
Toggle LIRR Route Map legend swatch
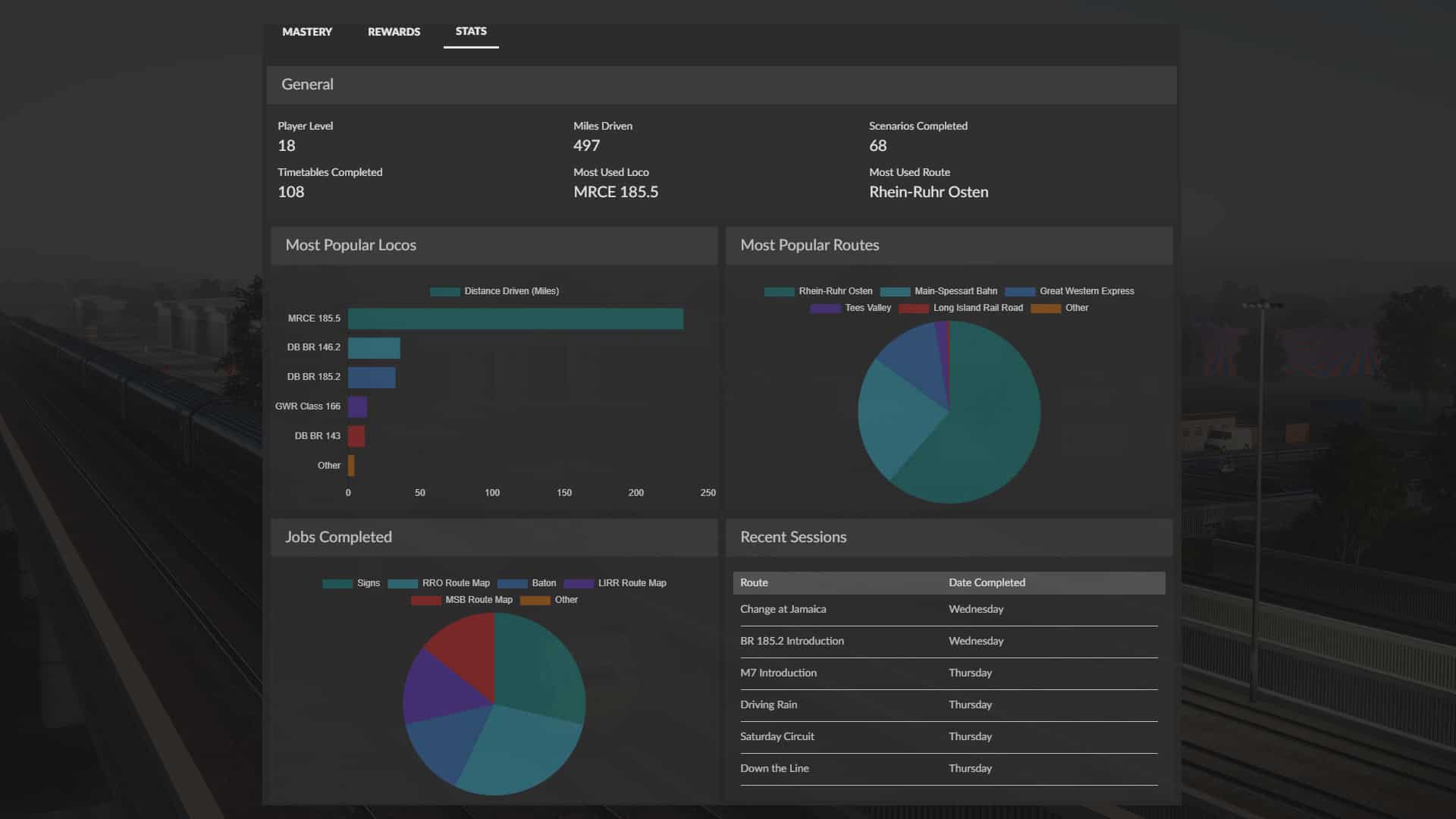(579, 583)
